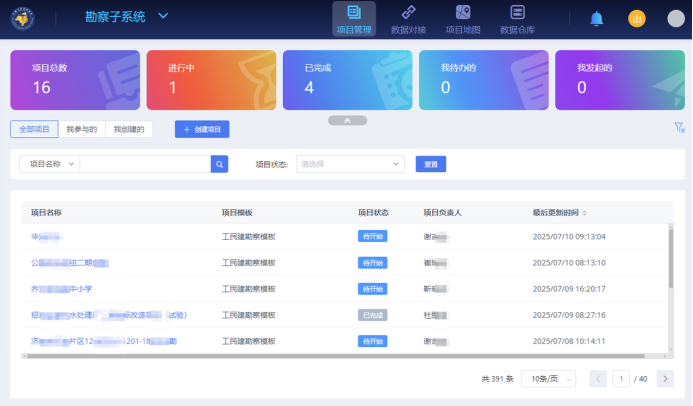Open the 项目状态 select dropdown
This screenshot has width=693, height=406.
350,164
